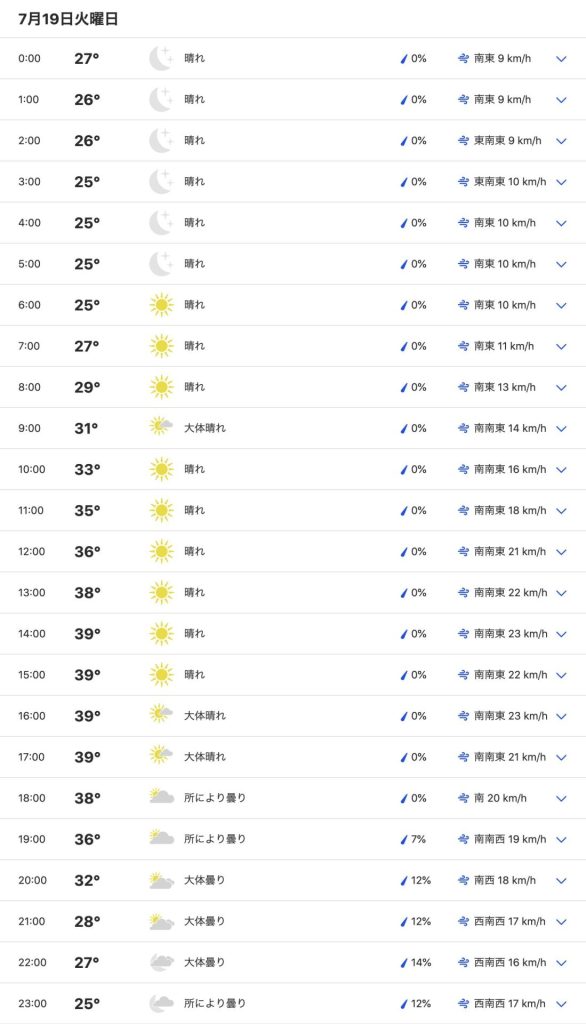Click the 南南東 23 km/h wind text at 16:00
Viewport: 586px width, 1024px height.
(510, 716)
